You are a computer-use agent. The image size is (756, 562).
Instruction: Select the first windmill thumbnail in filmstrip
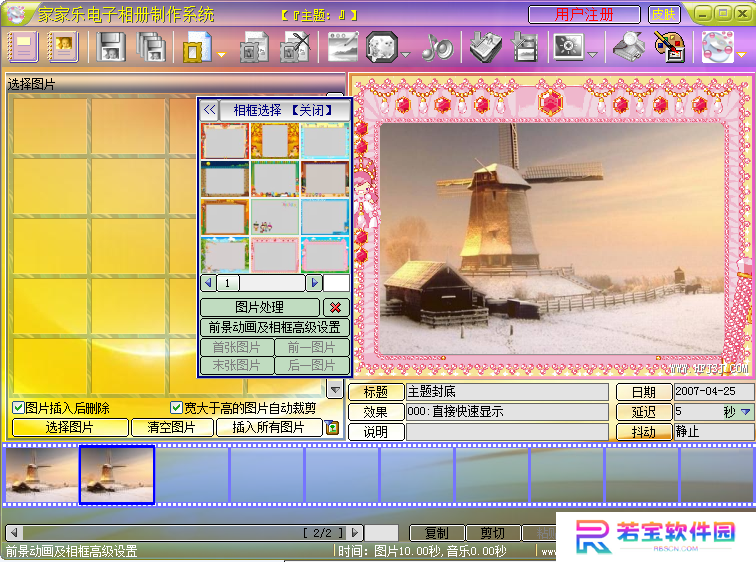pos(41,475)
